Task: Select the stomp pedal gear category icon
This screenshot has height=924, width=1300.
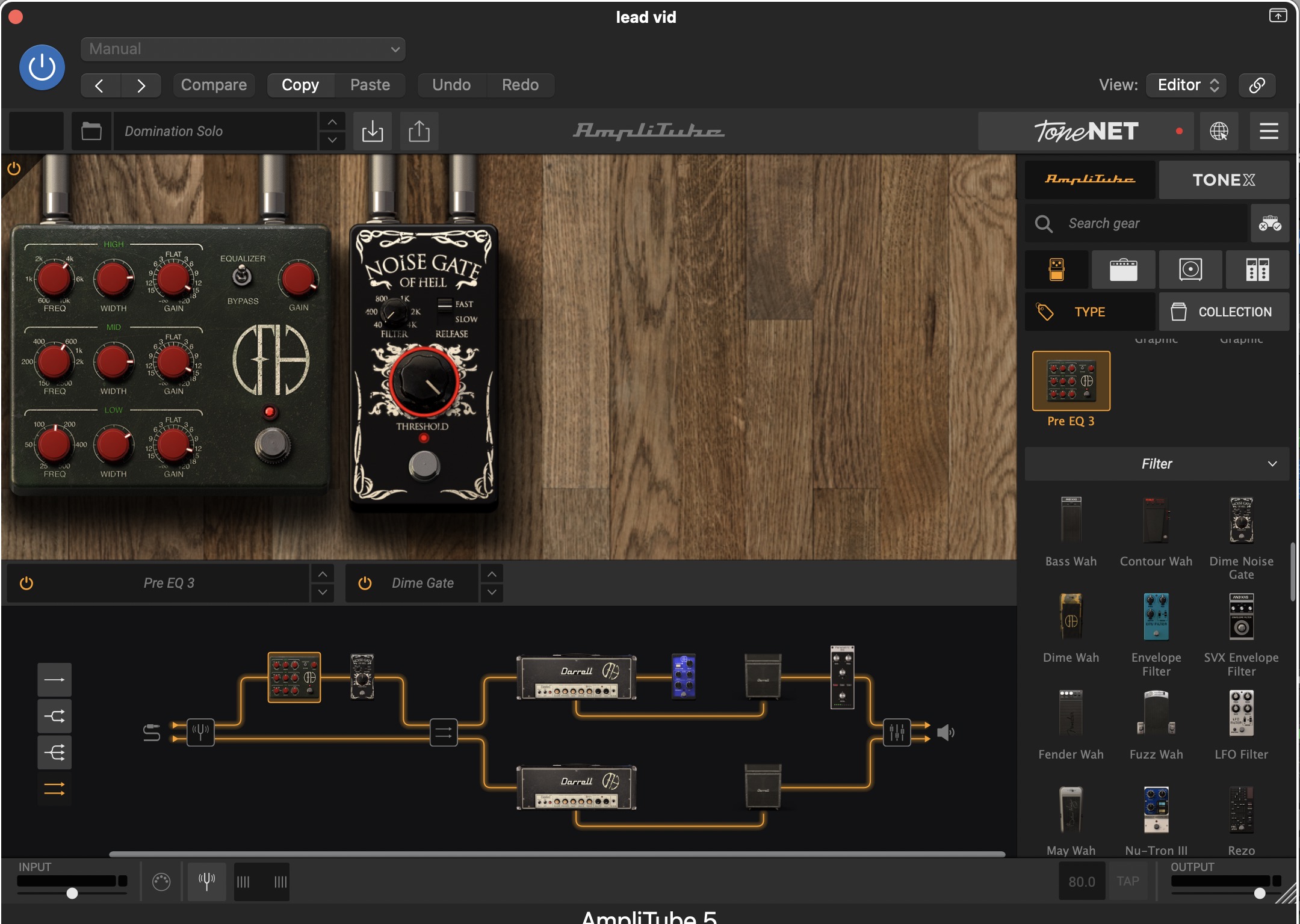Action: (1057, 269)
